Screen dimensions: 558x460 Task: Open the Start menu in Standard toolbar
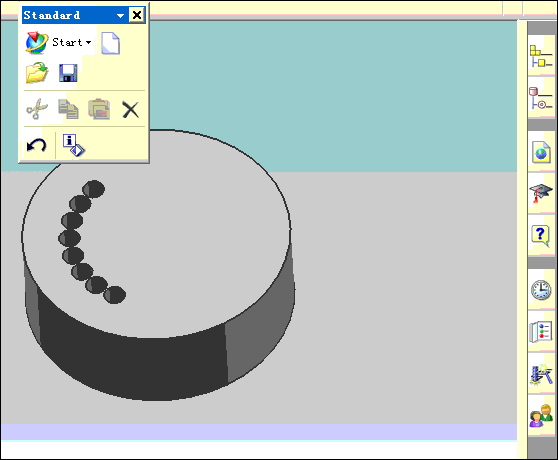(59, 42)
